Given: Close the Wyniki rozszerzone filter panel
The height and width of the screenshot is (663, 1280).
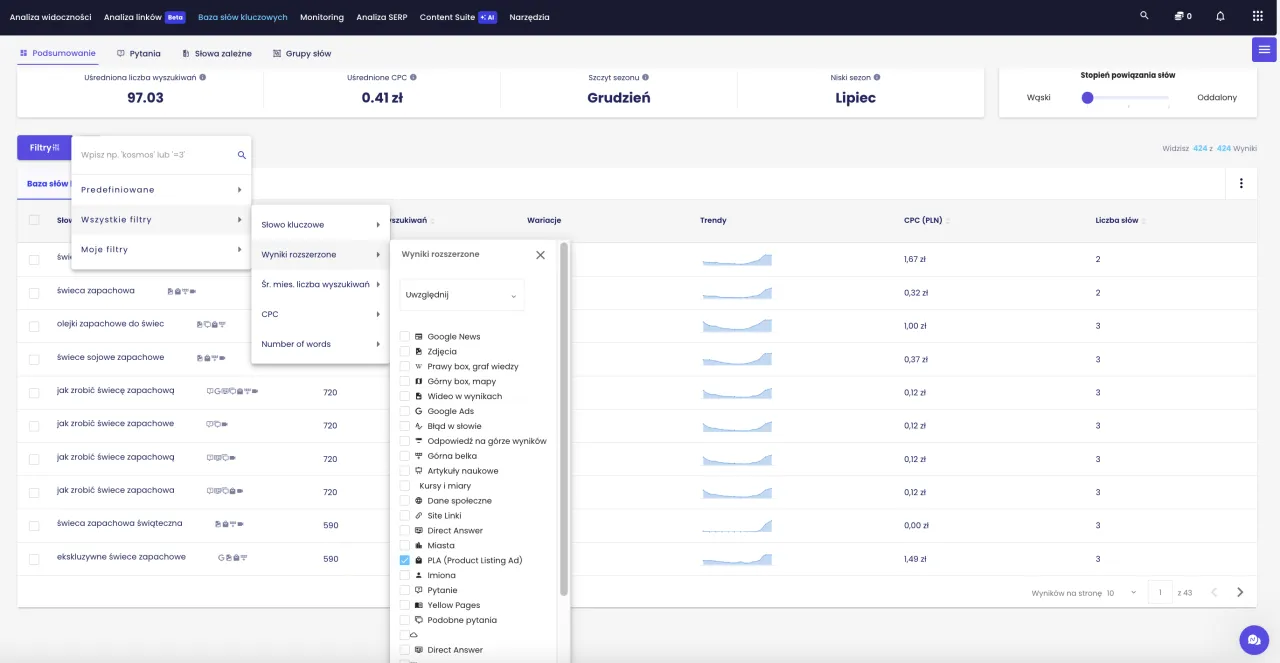Looking at the screenshot, I should point(540,255).
